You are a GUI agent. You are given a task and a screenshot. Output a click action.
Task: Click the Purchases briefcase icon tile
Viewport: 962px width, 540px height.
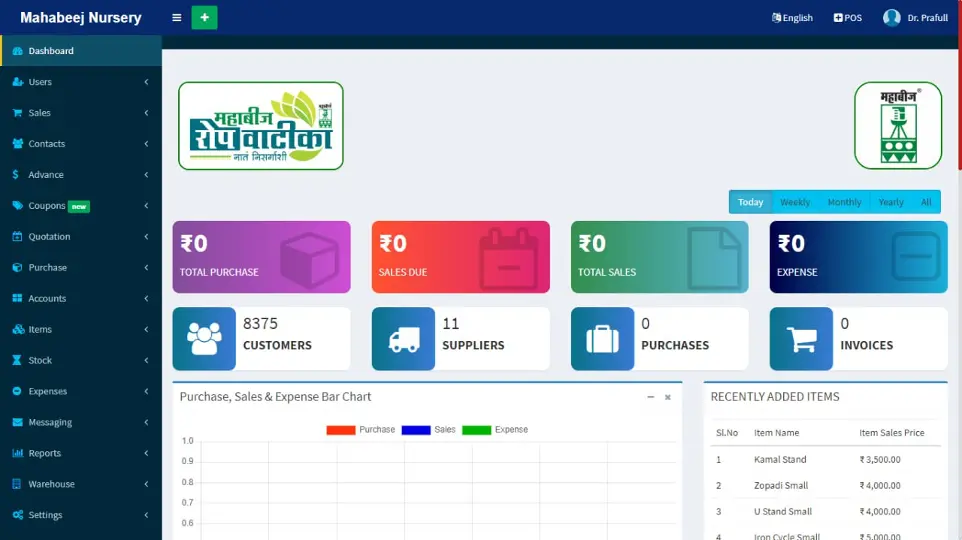tap(602, 339)
